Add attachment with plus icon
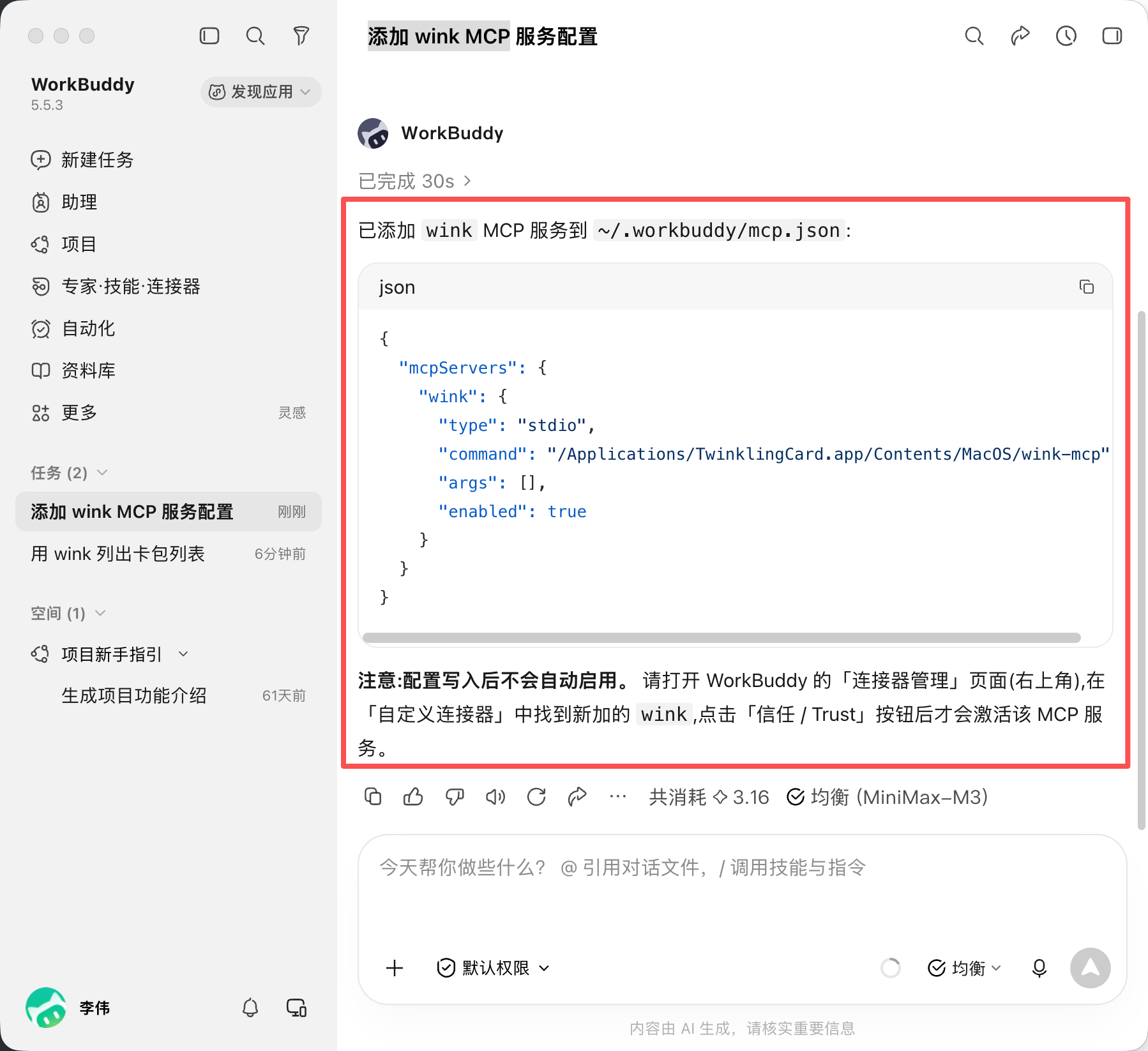The height and width of the screenshot is (1051, 1148). tap(395, 968)
